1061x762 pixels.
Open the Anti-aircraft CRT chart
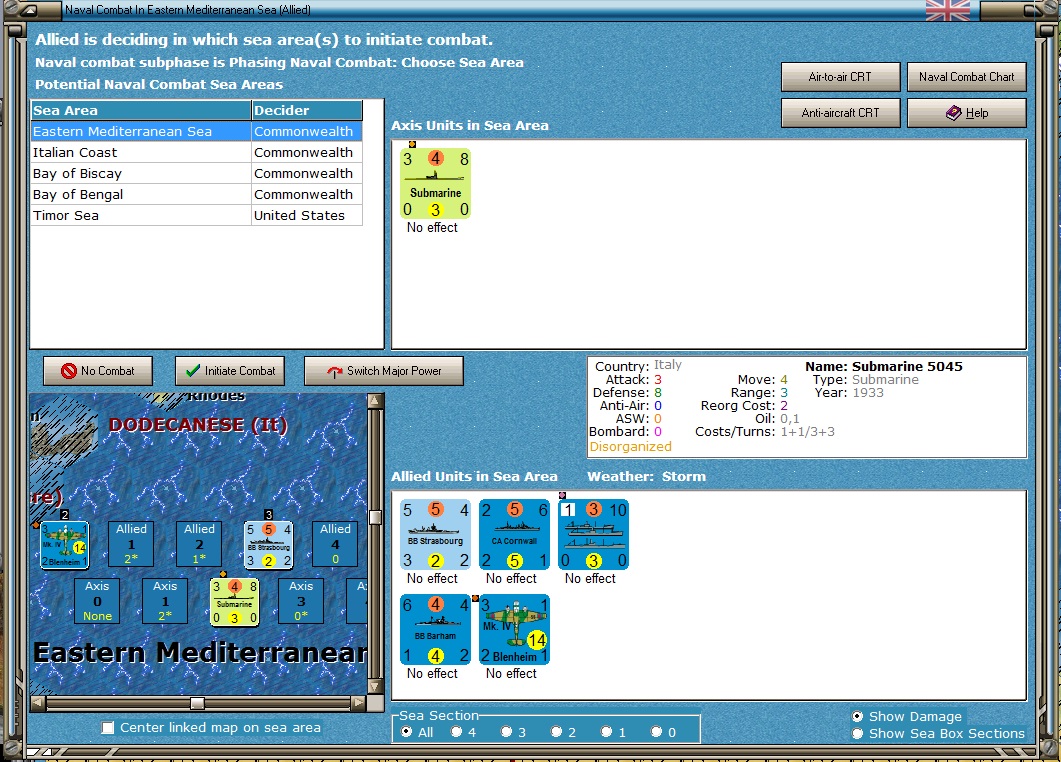coord(840,113)
